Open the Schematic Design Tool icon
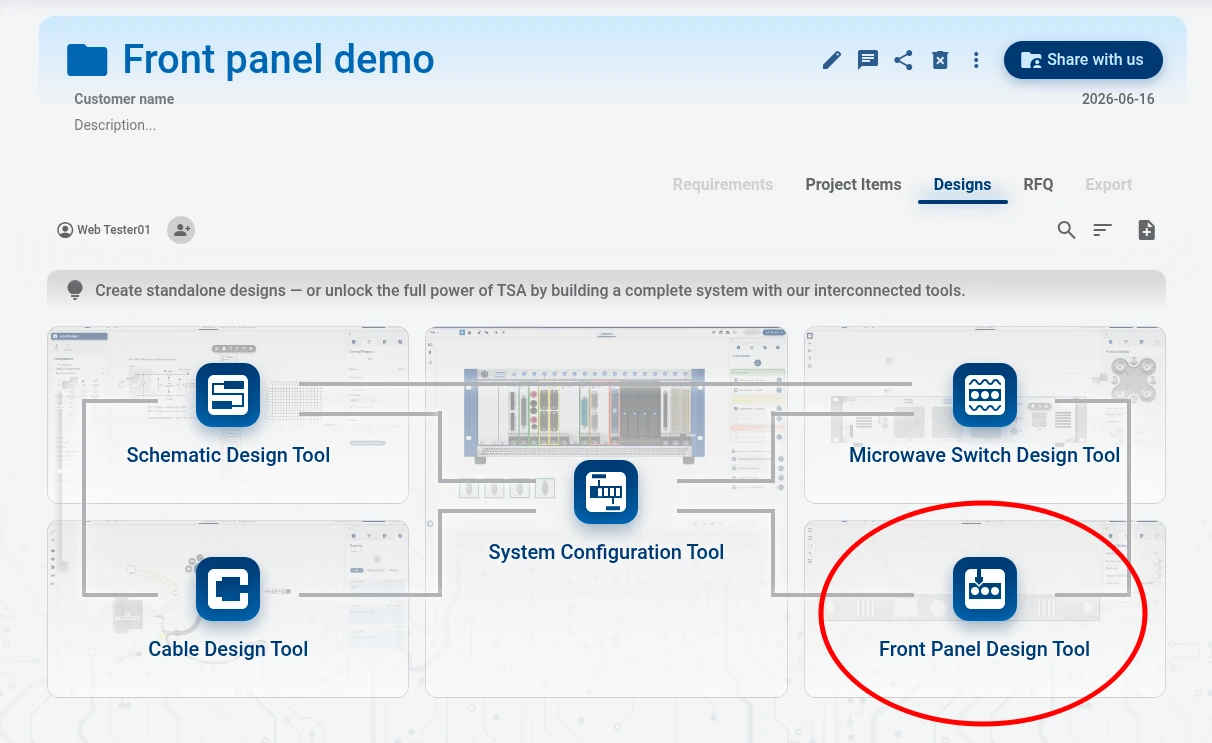Screen dimensions: 1212x743 point(228,395)
